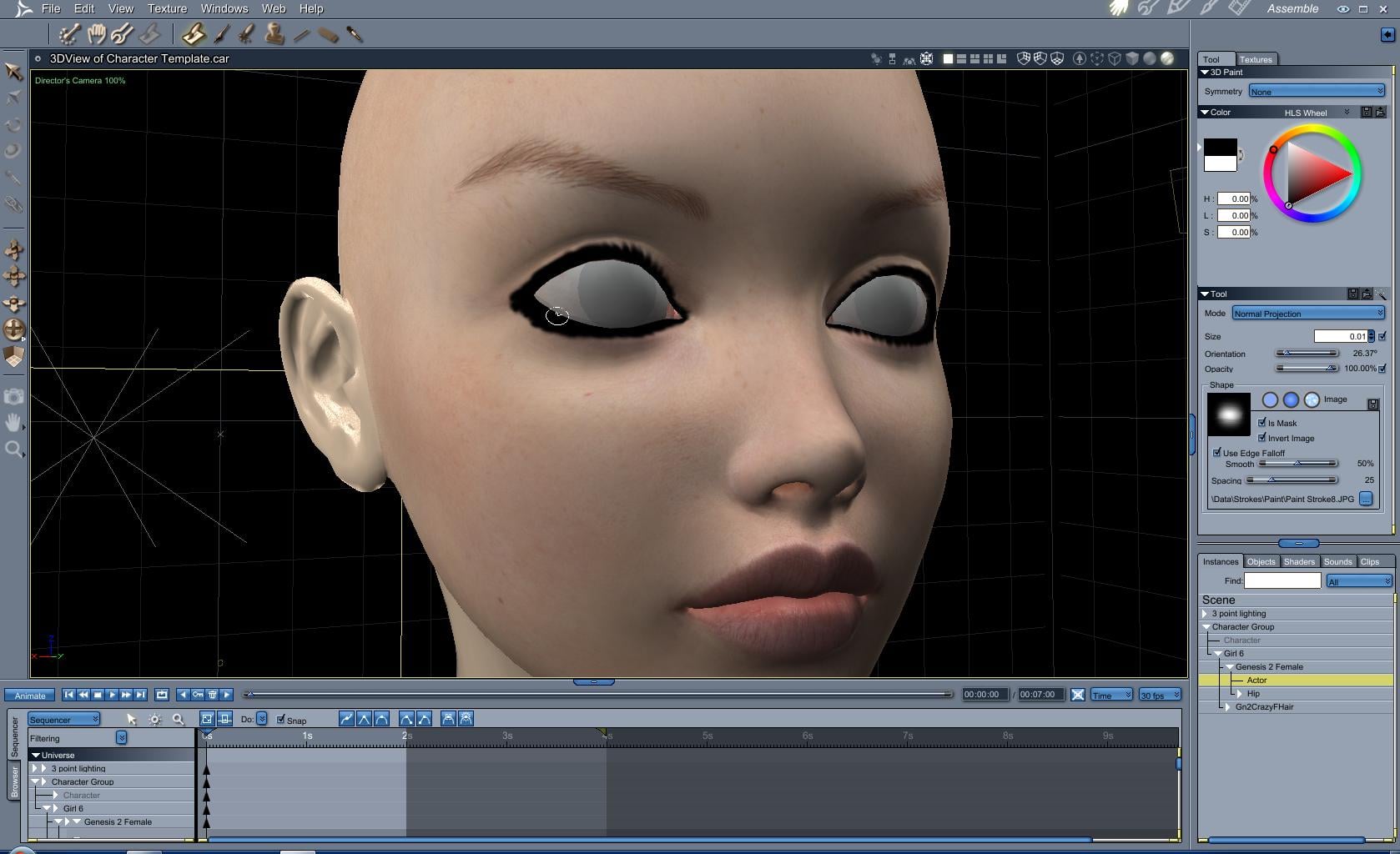Expand the 3 point lighting scene item
This screenshot has height=854, width=1400.
[x=1205, y=614]
